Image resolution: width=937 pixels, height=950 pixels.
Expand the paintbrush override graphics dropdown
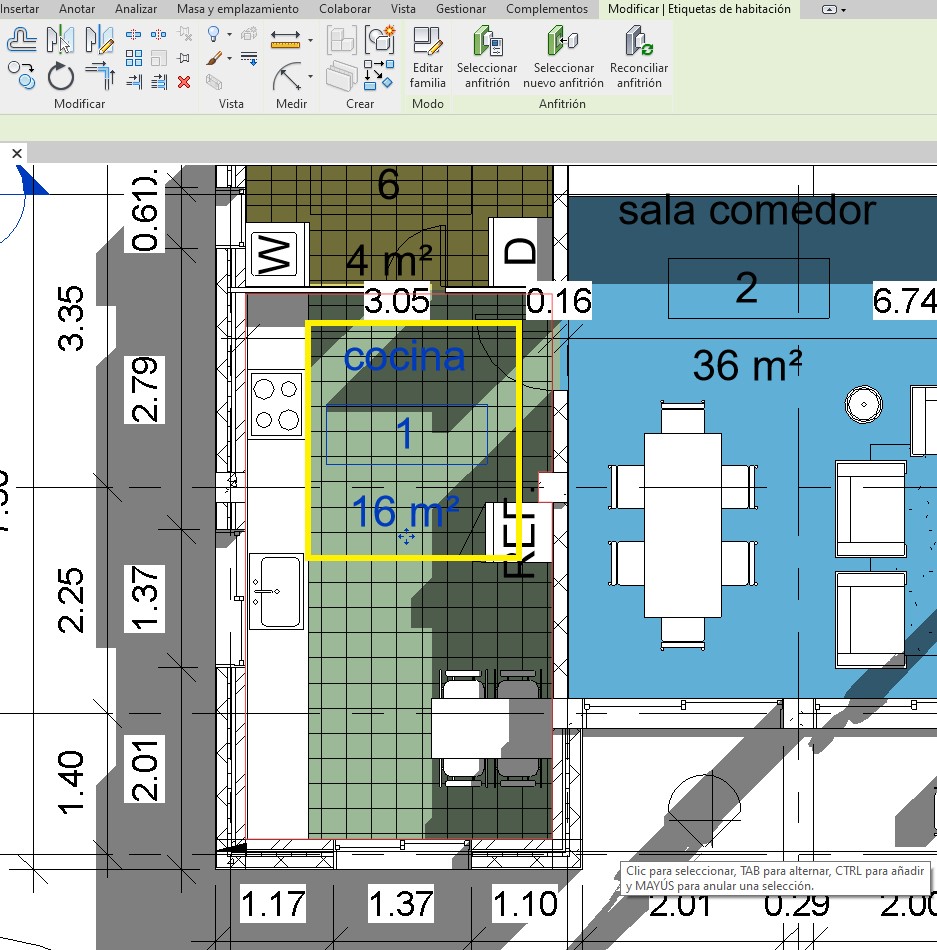click(x=229, y=59)
